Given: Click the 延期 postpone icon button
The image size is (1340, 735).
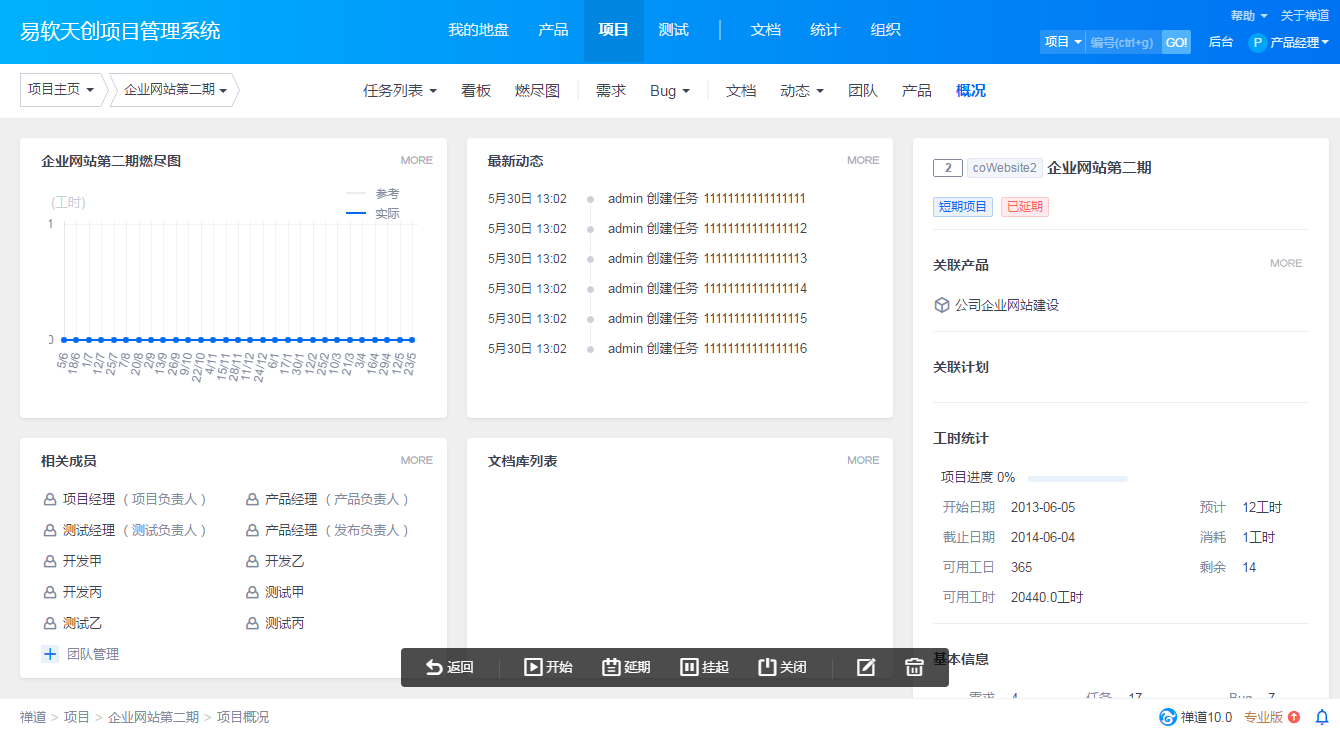Looking at the screenshot, I should [x=626, y=667].
